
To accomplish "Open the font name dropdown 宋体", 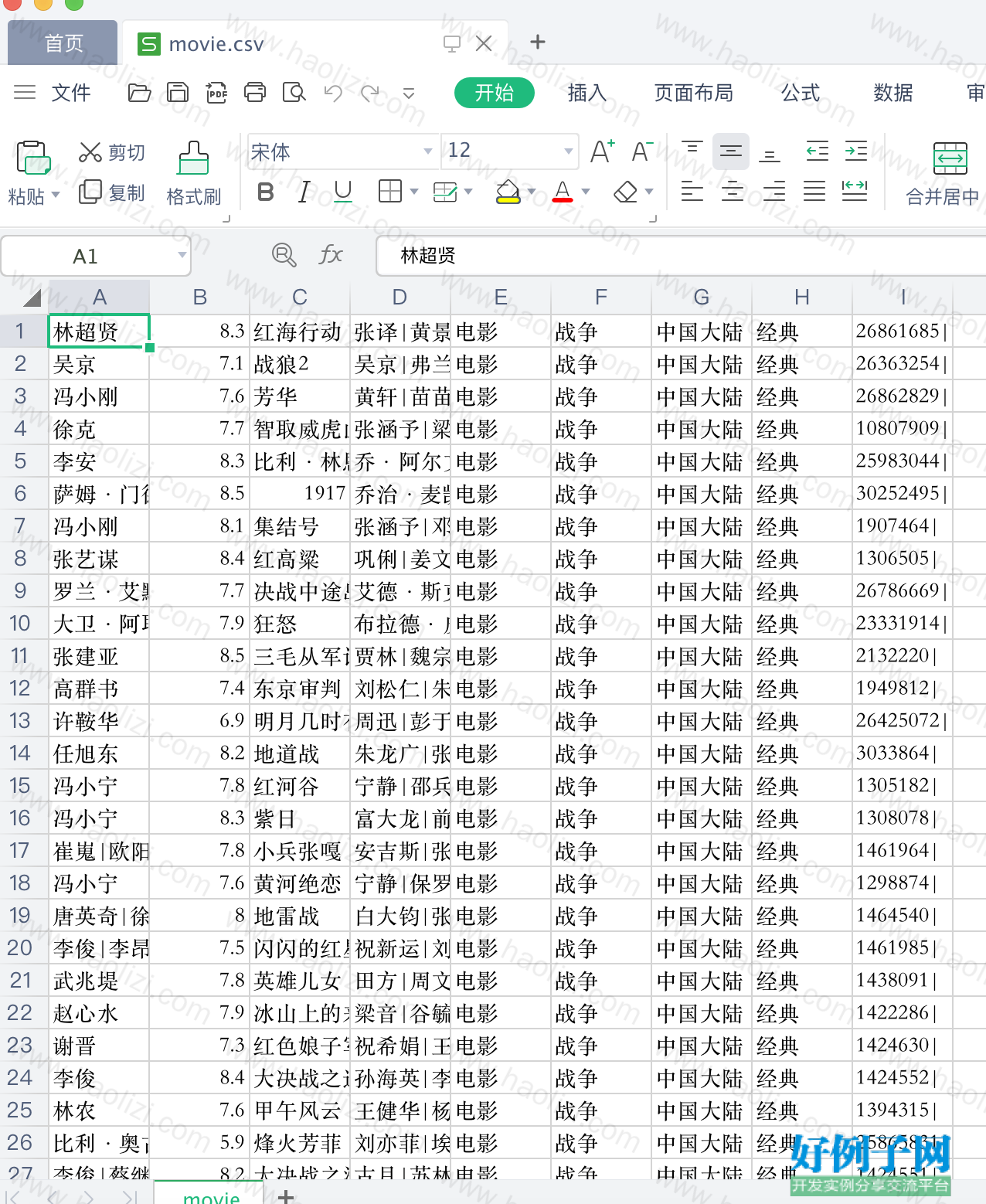I will (427, 151).
